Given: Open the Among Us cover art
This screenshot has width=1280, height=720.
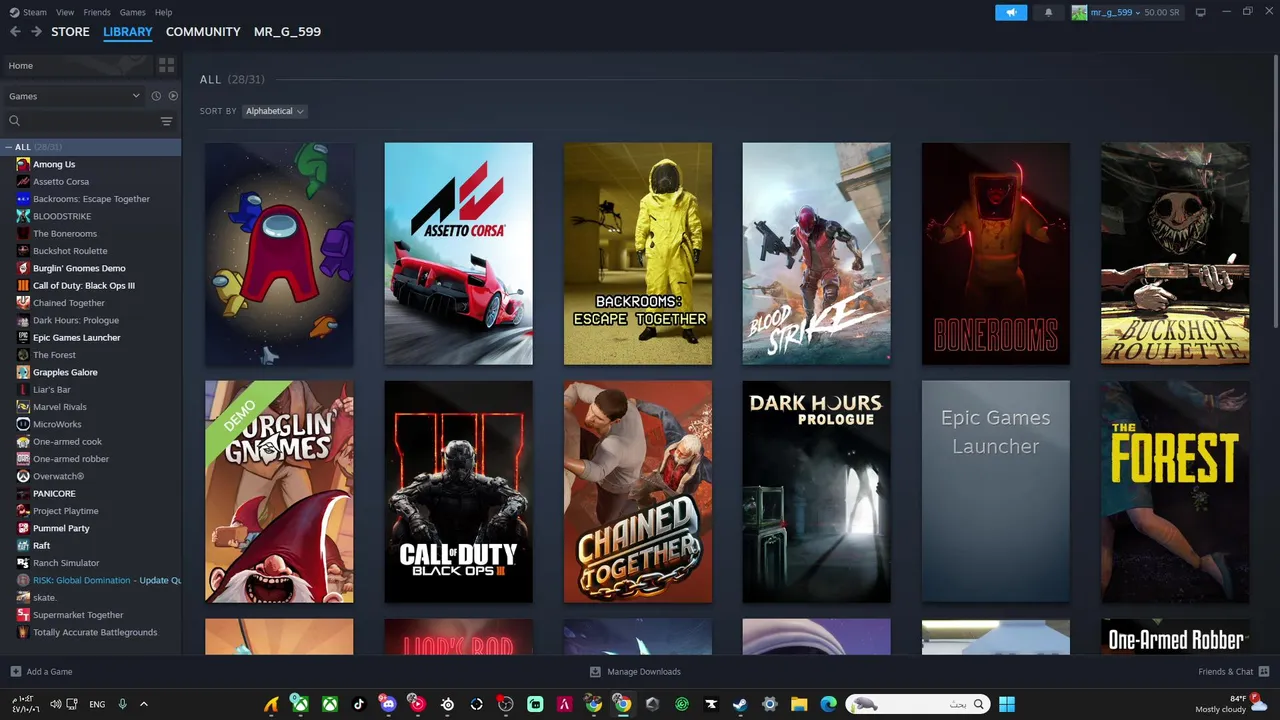Looking at the screenshot, I should [279, 254].
